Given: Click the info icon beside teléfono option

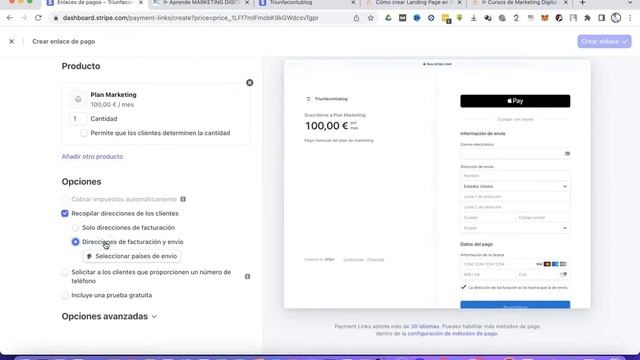Looking at the screenshot, I should (247, 276).
